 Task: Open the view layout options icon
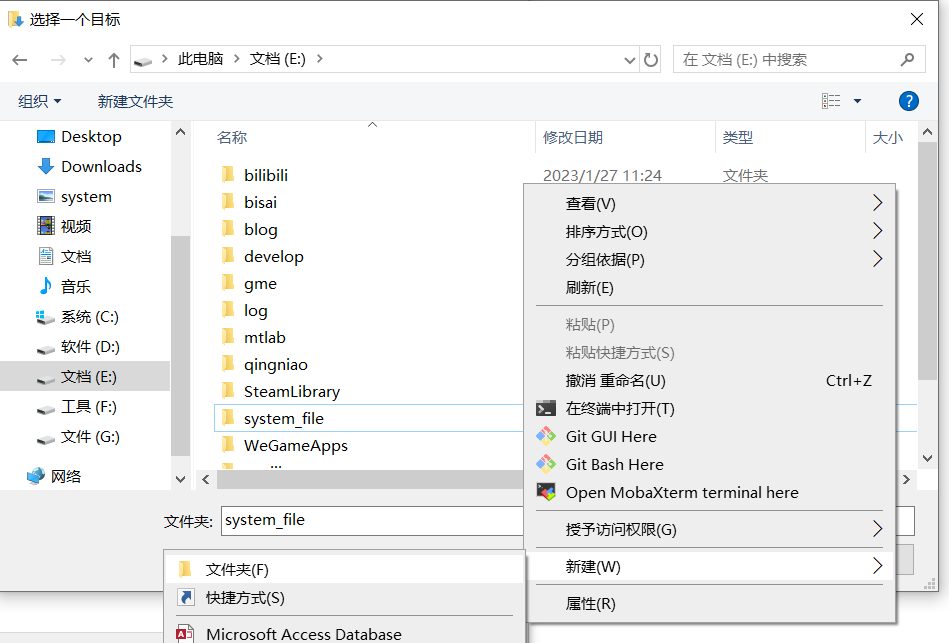(x=831, y=101)
